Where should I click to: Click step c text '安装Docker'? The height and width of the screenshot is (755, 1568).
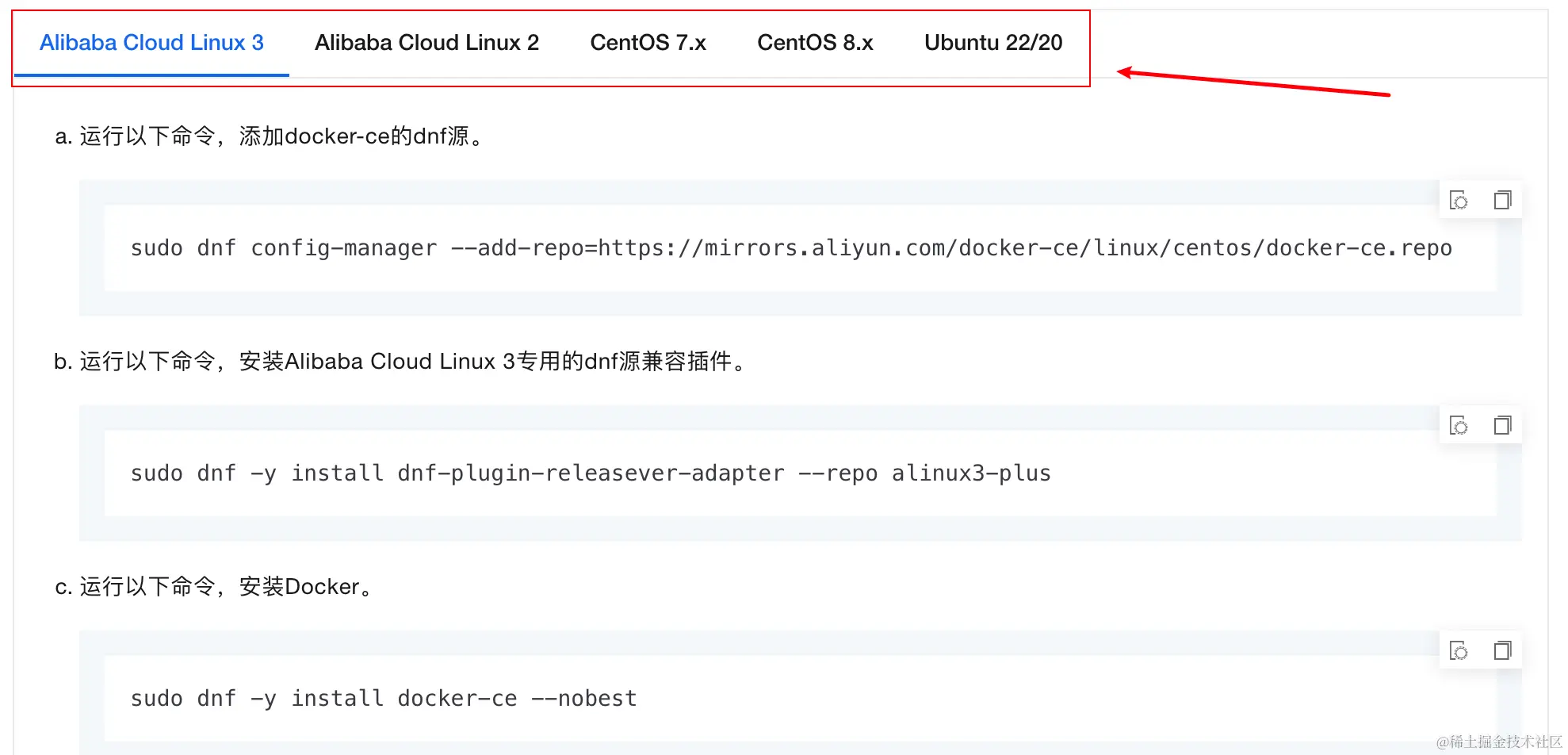pos(300,587)
